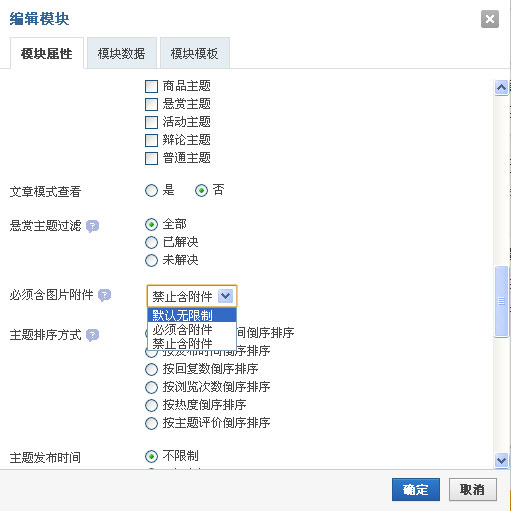The height and width of the screenshot is (511, 511).
Task: Open the 禁止含附件 dropdown arrow
Action: click(225, 296)
